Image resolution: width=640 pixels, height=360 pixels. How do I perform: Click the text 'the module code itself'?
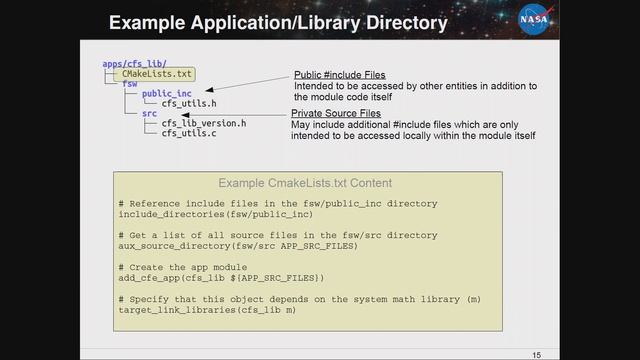[x=343, y=97]
